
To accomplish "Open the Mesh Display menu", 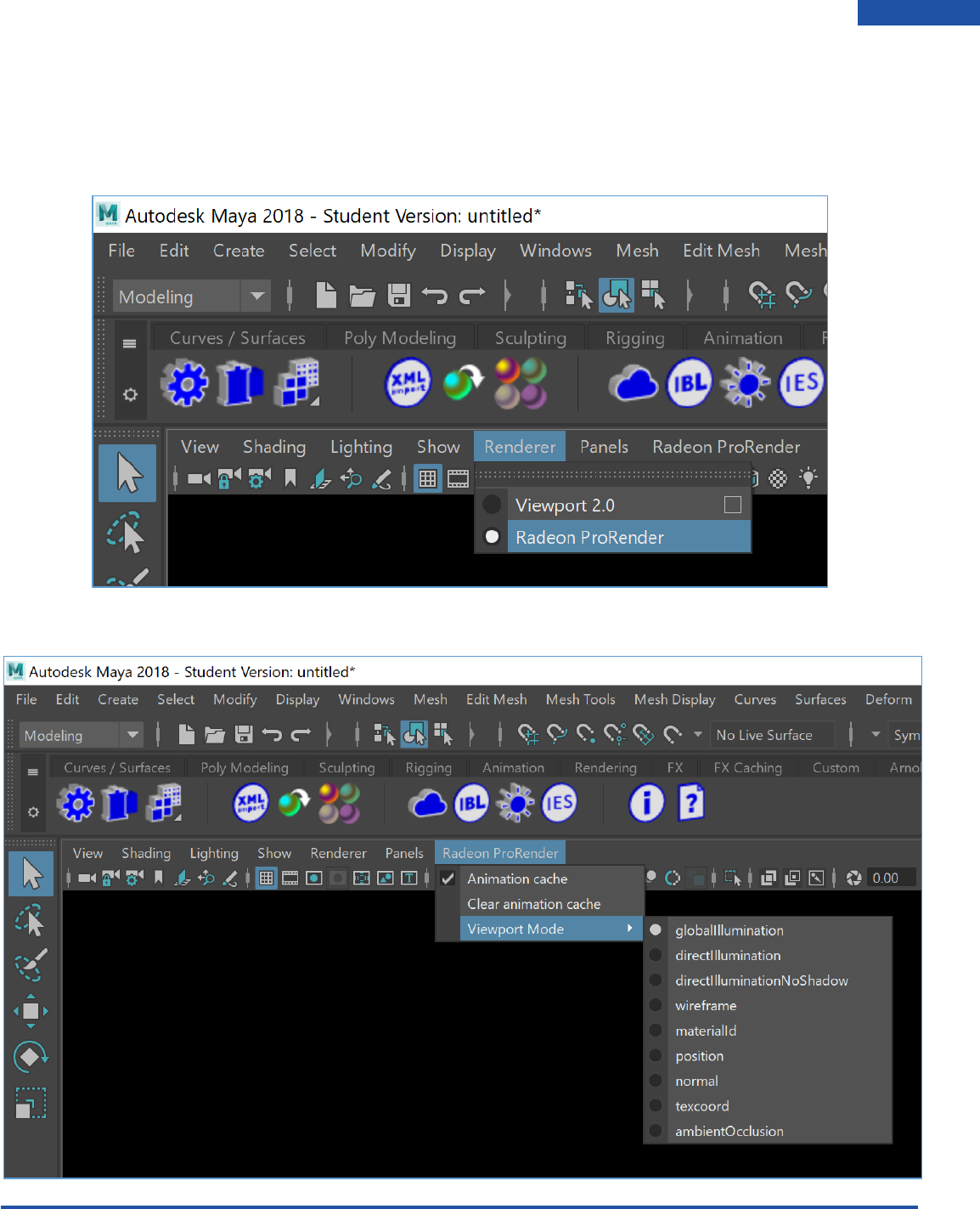I will [x=675, y=699].
